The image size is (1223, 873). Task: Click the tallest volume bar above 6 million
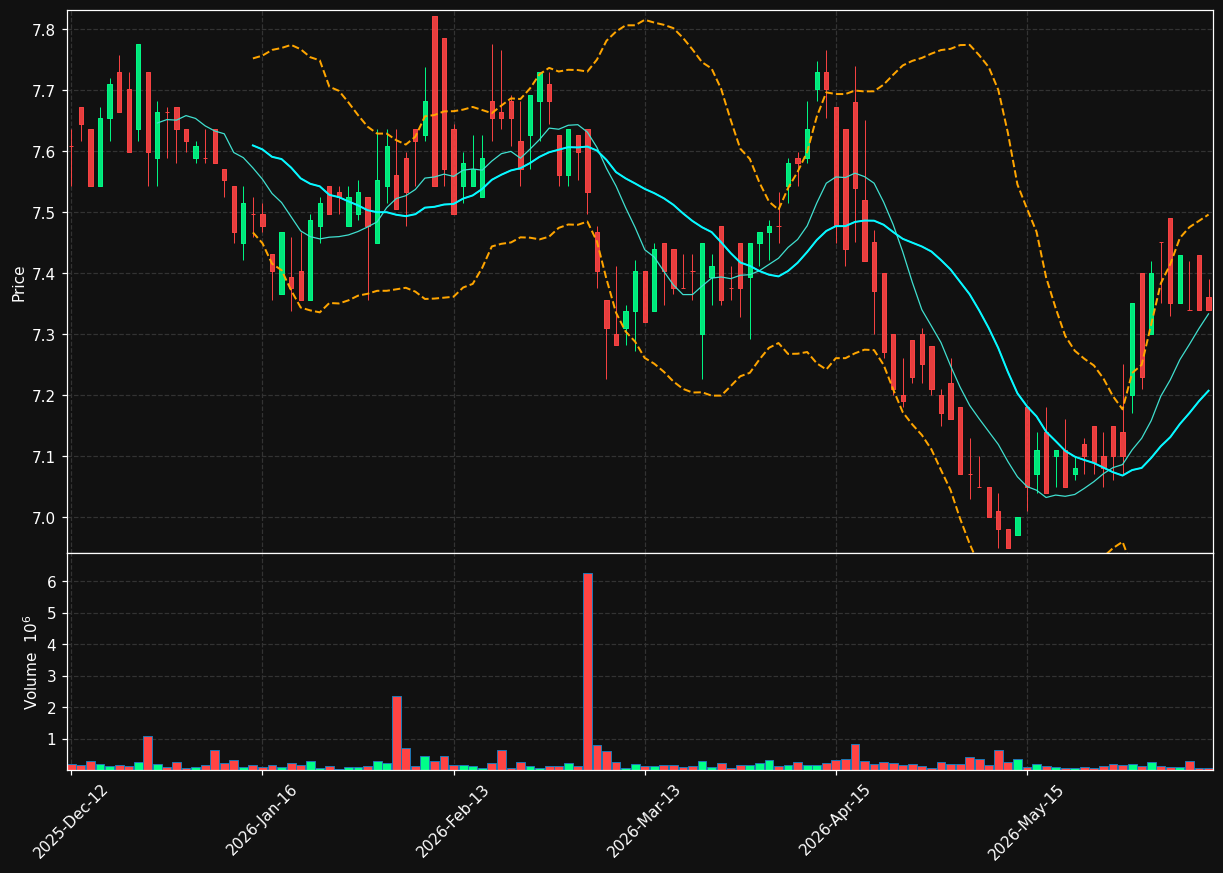coord(588,671)
